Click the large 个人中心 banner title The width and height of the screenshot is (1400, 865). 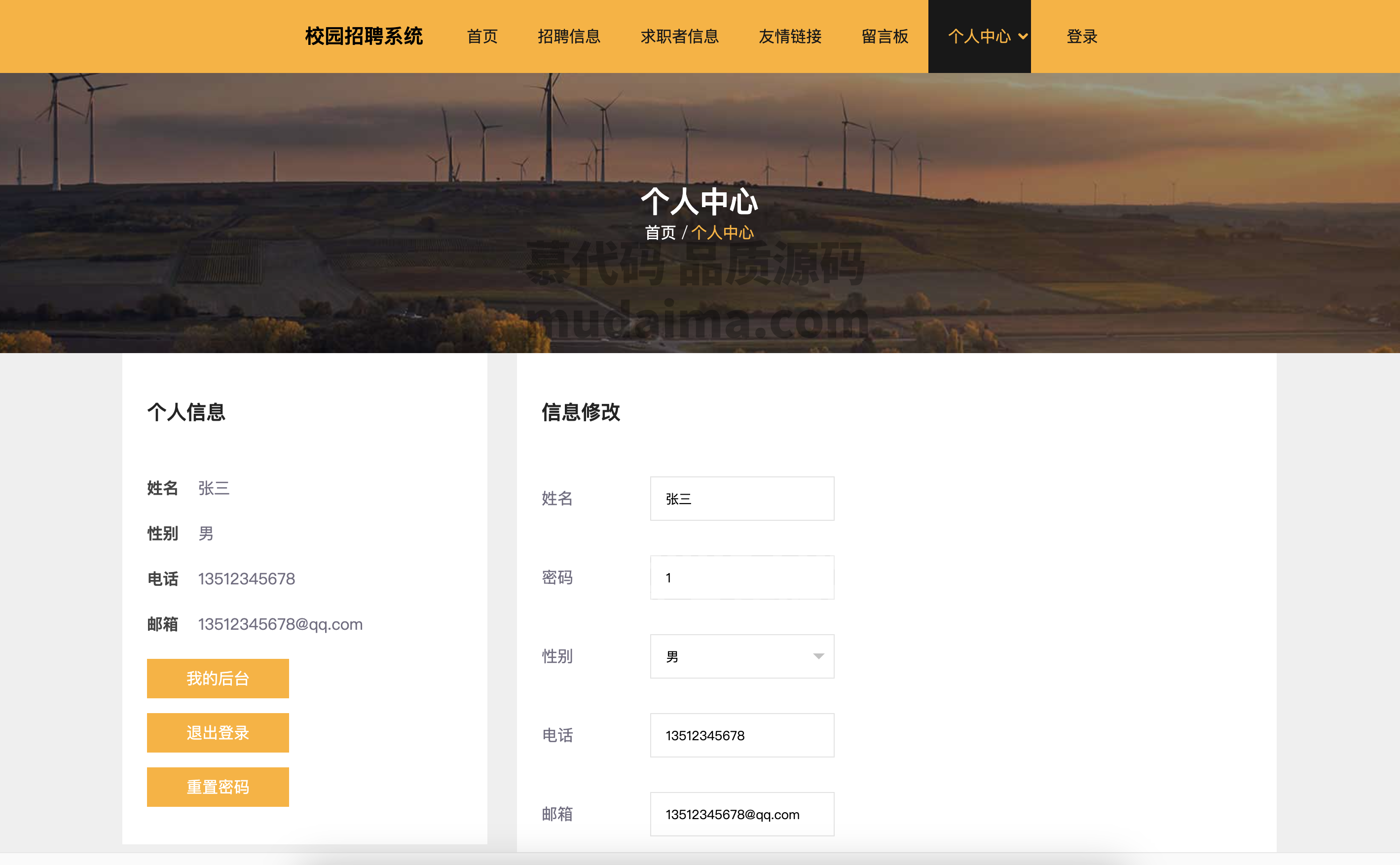[700, 201]
